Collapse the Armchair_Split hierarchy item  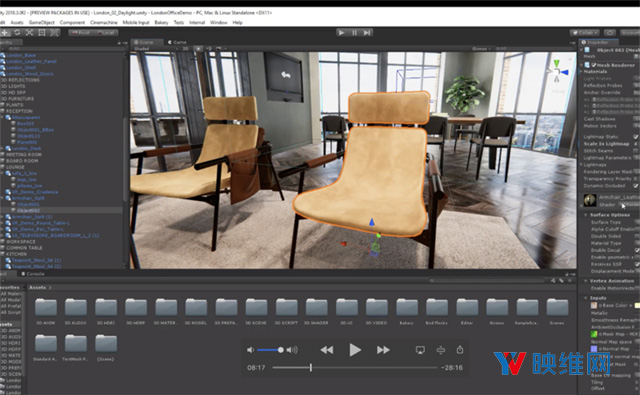pyautogui.click(x=2, y=198)
